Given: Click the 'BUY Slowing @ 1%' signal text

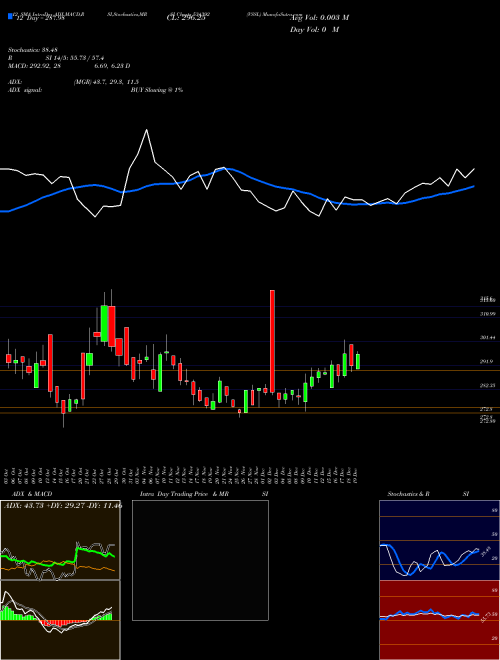Looking at the screenshot, I should point(157,90).
